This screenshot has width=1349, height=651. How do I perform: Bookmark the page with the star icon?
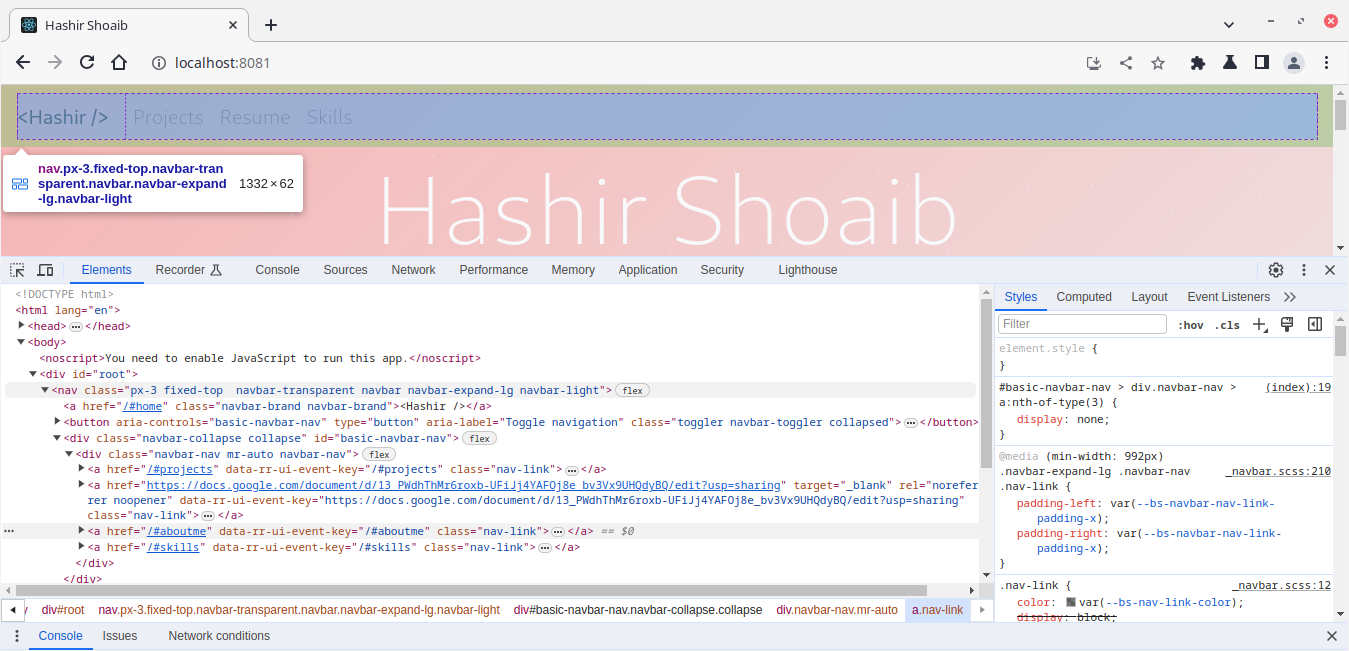coord(1158,62)
